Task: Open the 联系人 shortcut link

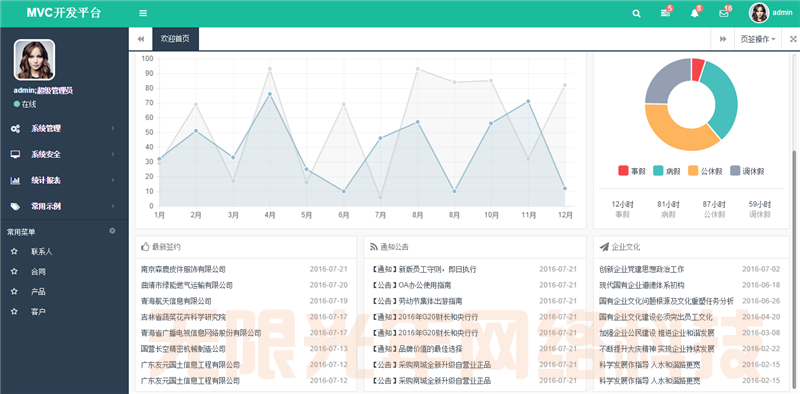Action: (41, 252)
